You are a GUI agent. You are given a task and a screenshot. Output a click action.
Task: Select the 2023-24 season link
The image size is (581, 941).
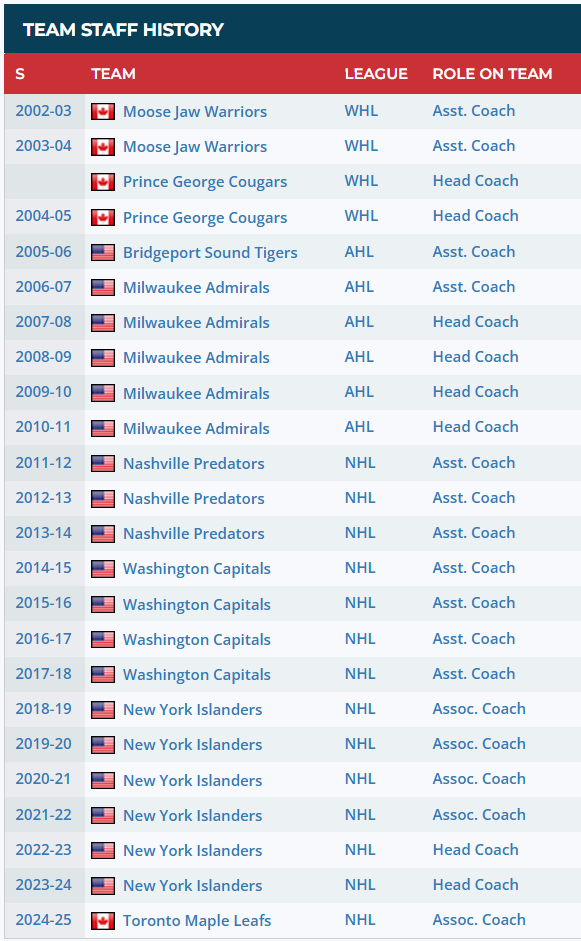click(43, 885)
